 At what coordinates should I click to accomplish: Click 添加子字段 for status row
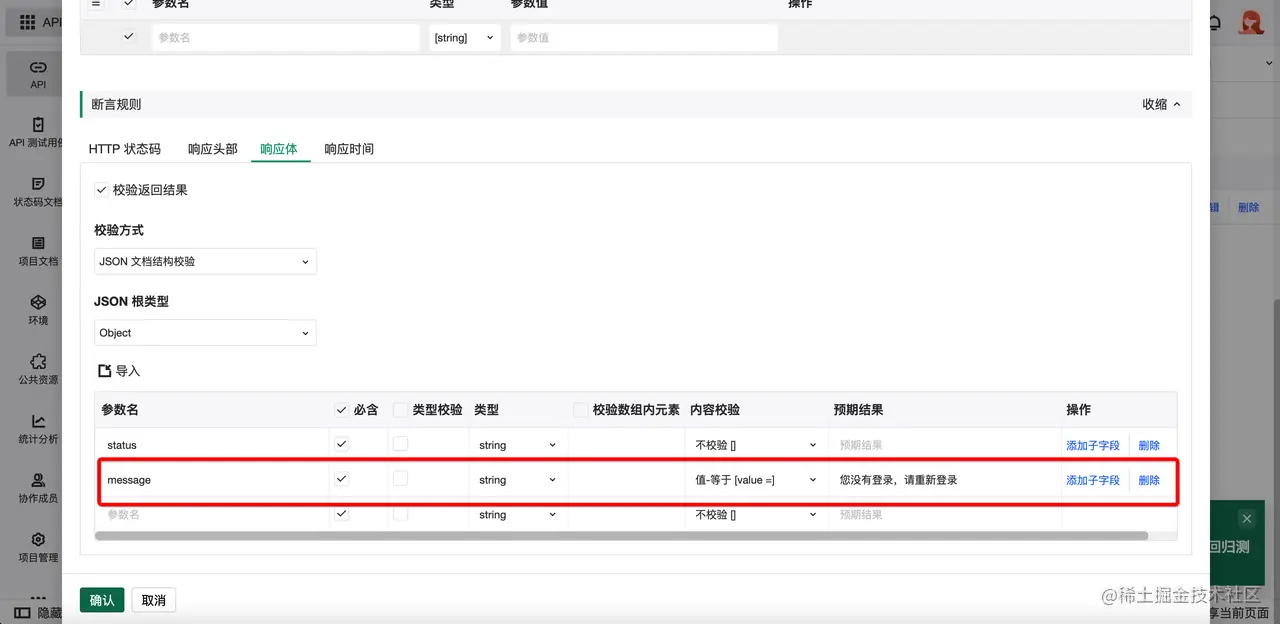[1093, 445]
